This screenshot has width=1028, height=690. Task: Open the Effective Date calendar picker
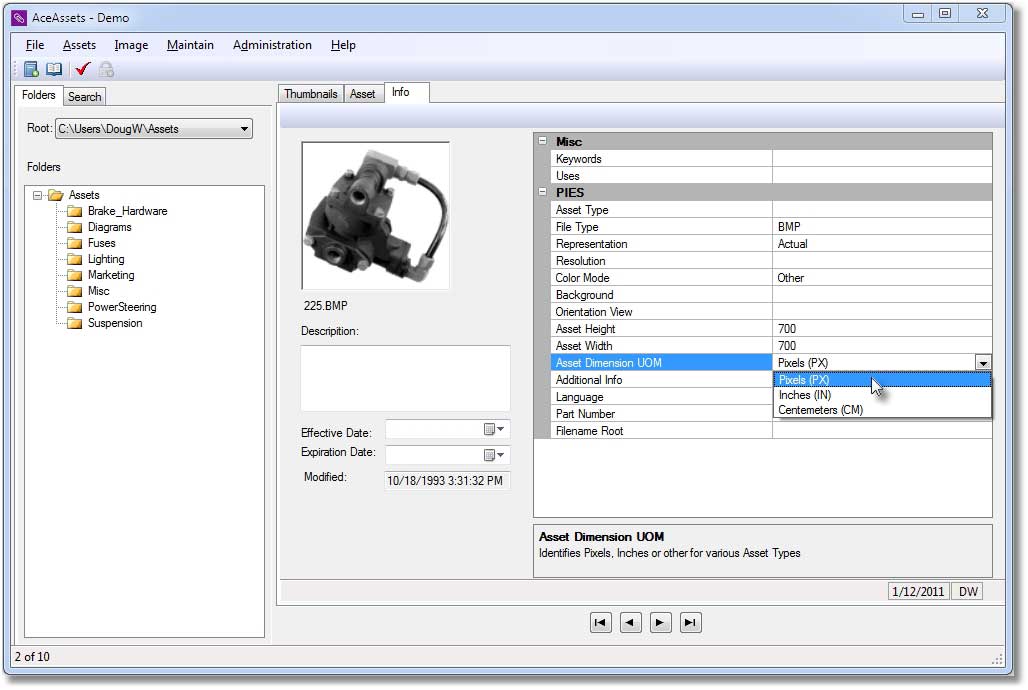(x=494, y=429)
